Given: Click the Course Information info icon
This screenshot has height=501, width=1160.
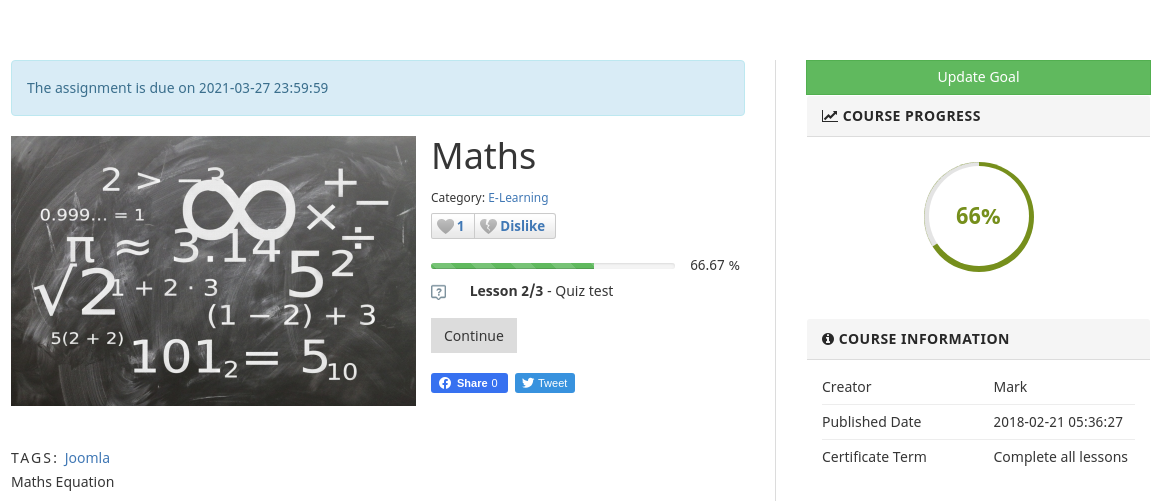Looking at the screenshot, I should coord(828,339).
